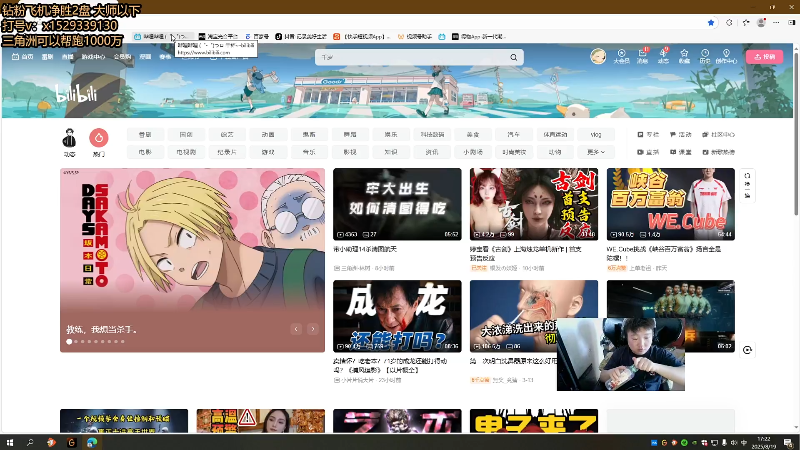Viewport: 800px width, 450px height.
Task: Open the browser three-dot settings menu
Action: point(776,22)
